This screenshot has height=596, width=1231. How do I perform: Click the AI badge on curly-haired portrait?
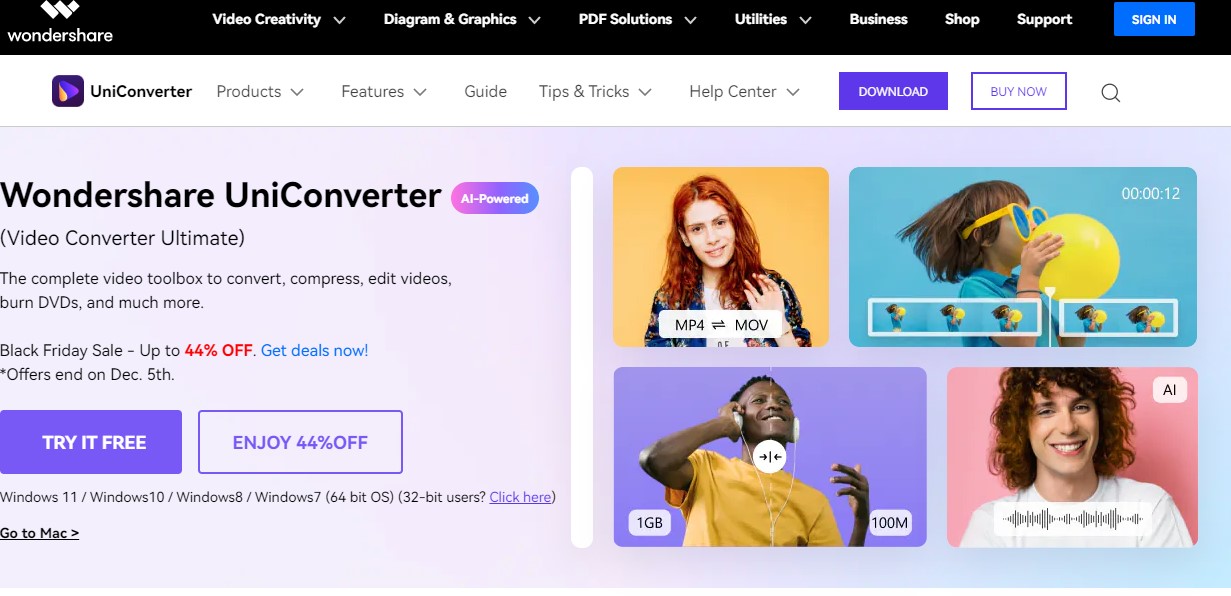point(1169,390)
